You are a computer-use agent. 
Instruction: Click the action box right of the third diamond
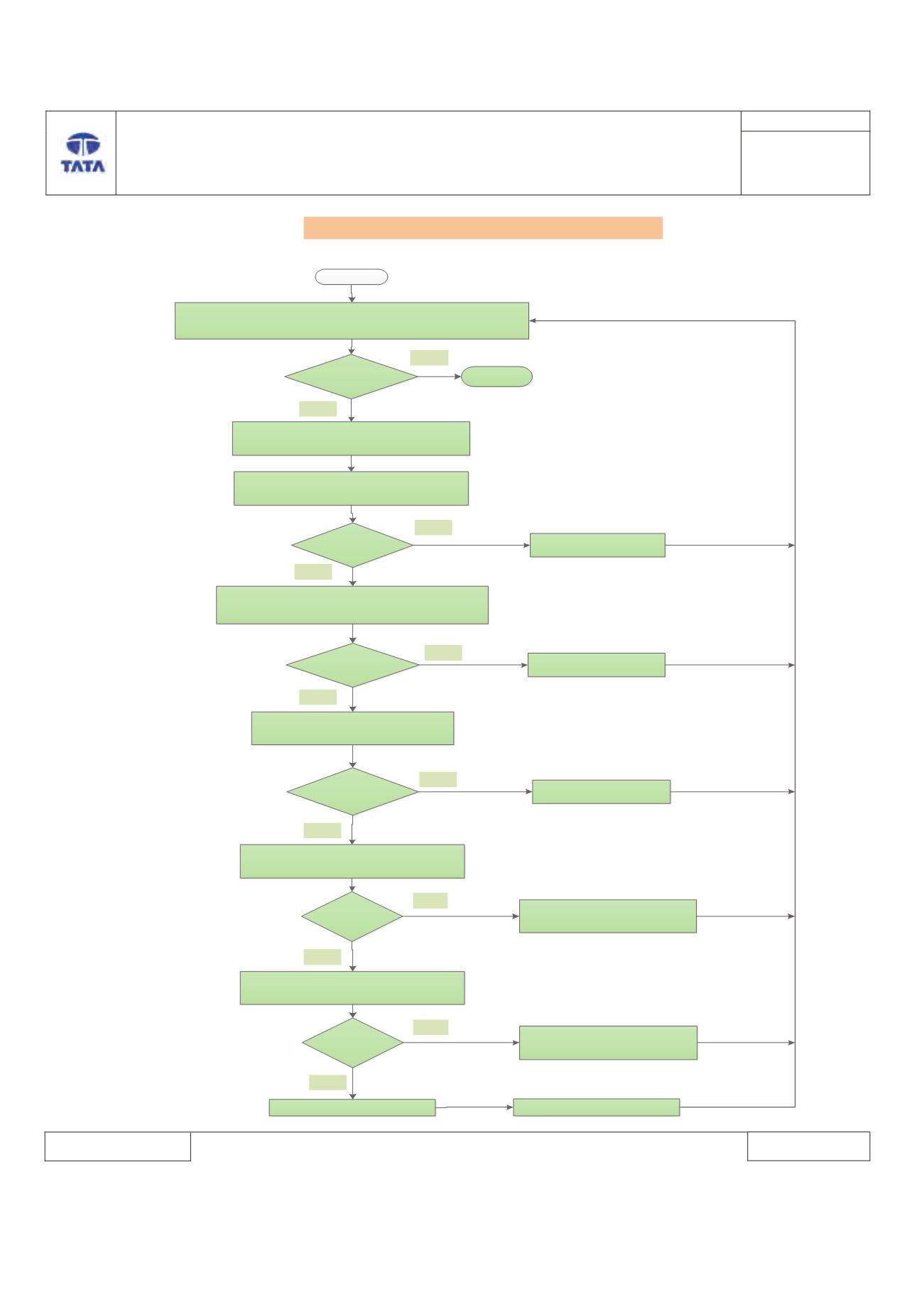tap(597, 666)
